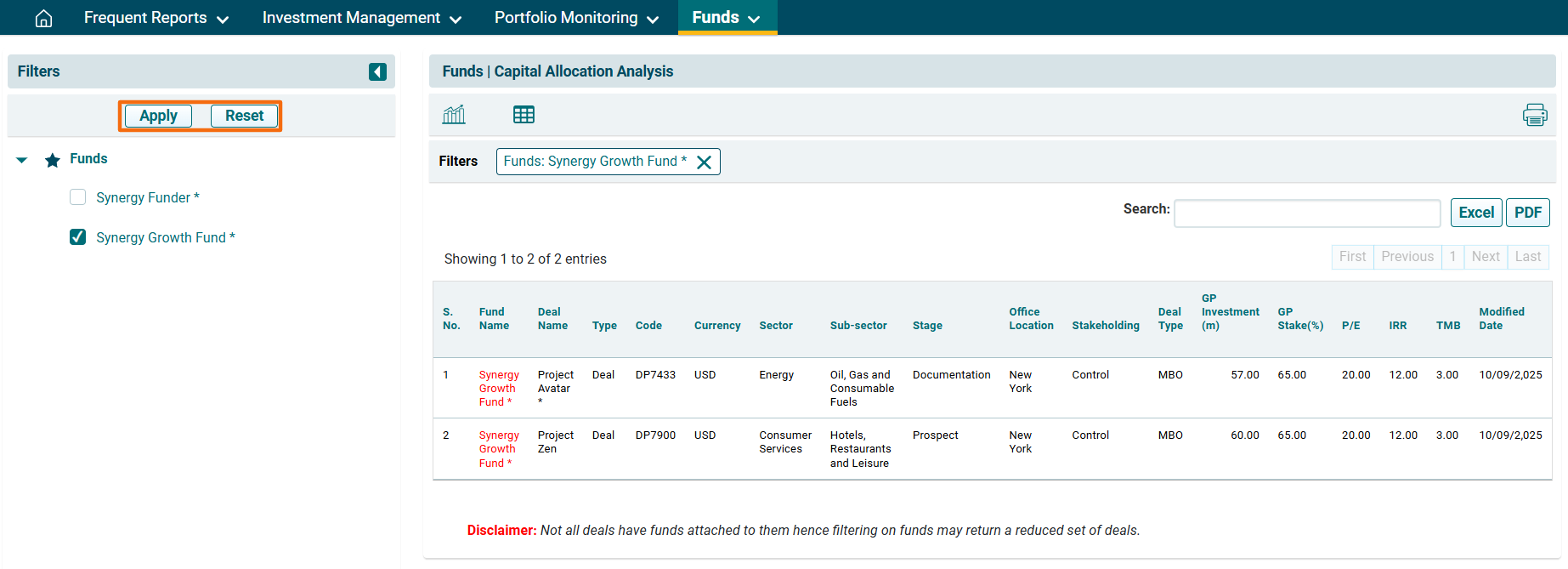Switch to chart view icon
This screenshot has width=1568, height=569.
[x=454, y=115]
